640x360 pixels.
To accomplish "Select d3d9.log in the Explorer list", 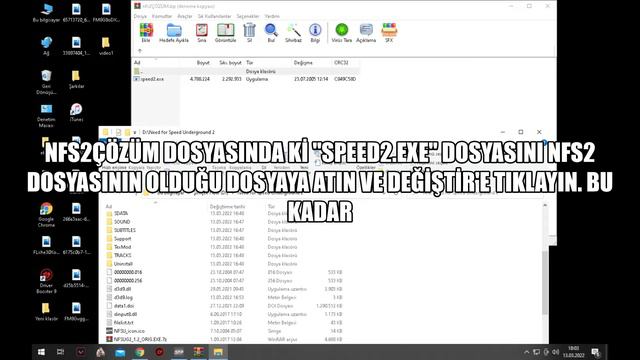I will (123, 298).
